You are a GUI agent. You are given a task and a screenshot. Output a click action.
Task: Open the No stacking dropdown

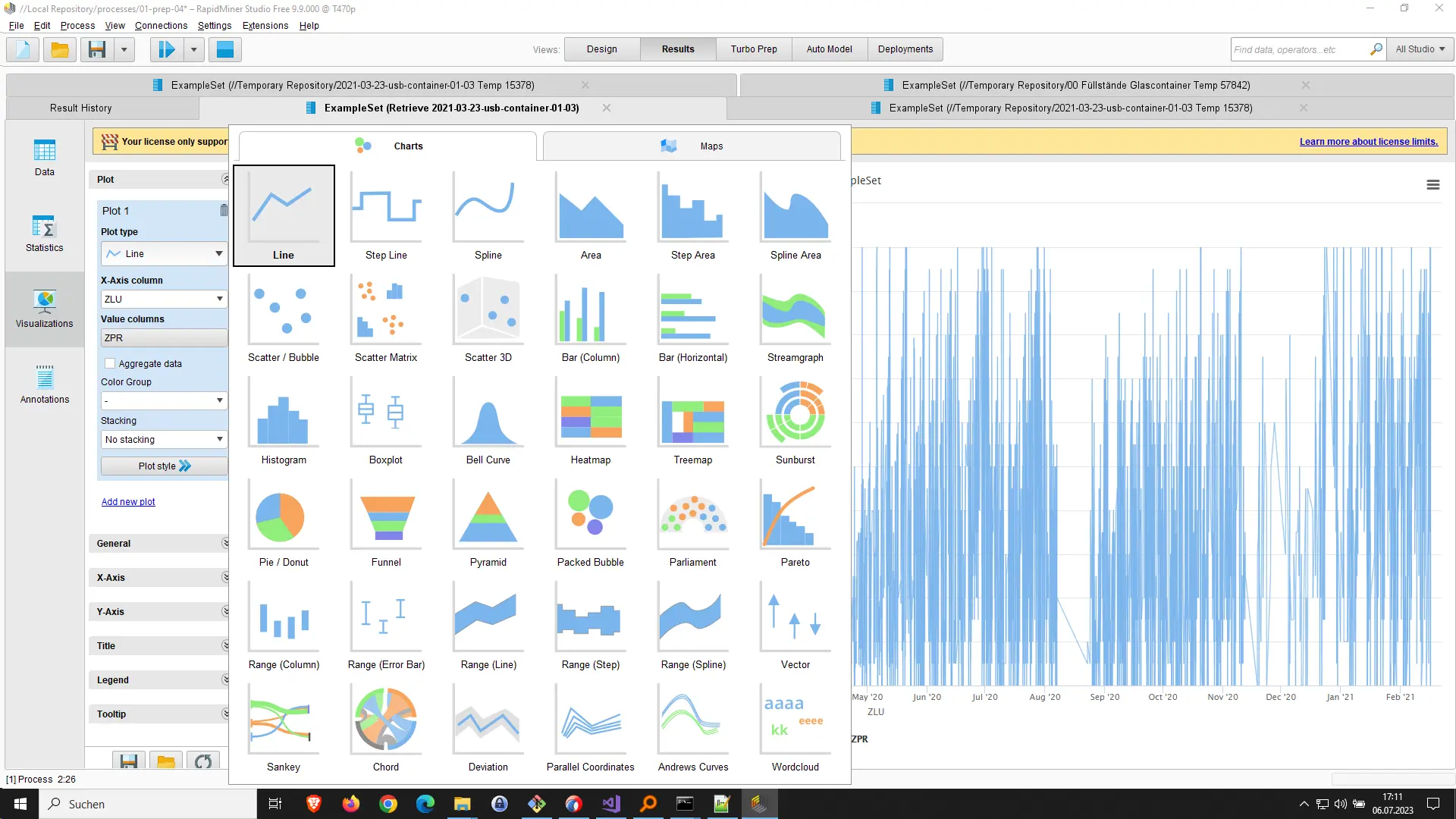pyautogui.click(x=164, y=439)
